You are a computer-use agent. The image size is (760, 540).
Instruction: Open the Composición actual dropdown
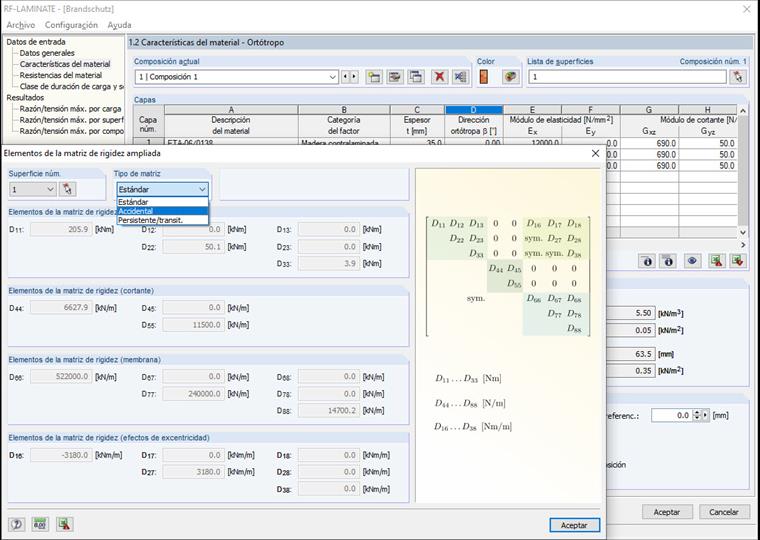click(332, 77)
